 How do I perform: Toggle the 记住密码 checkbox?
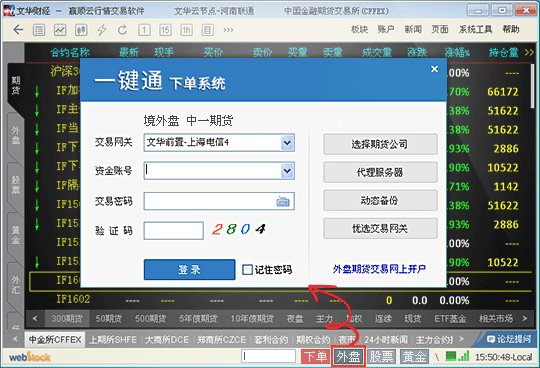tap(247, 270)
